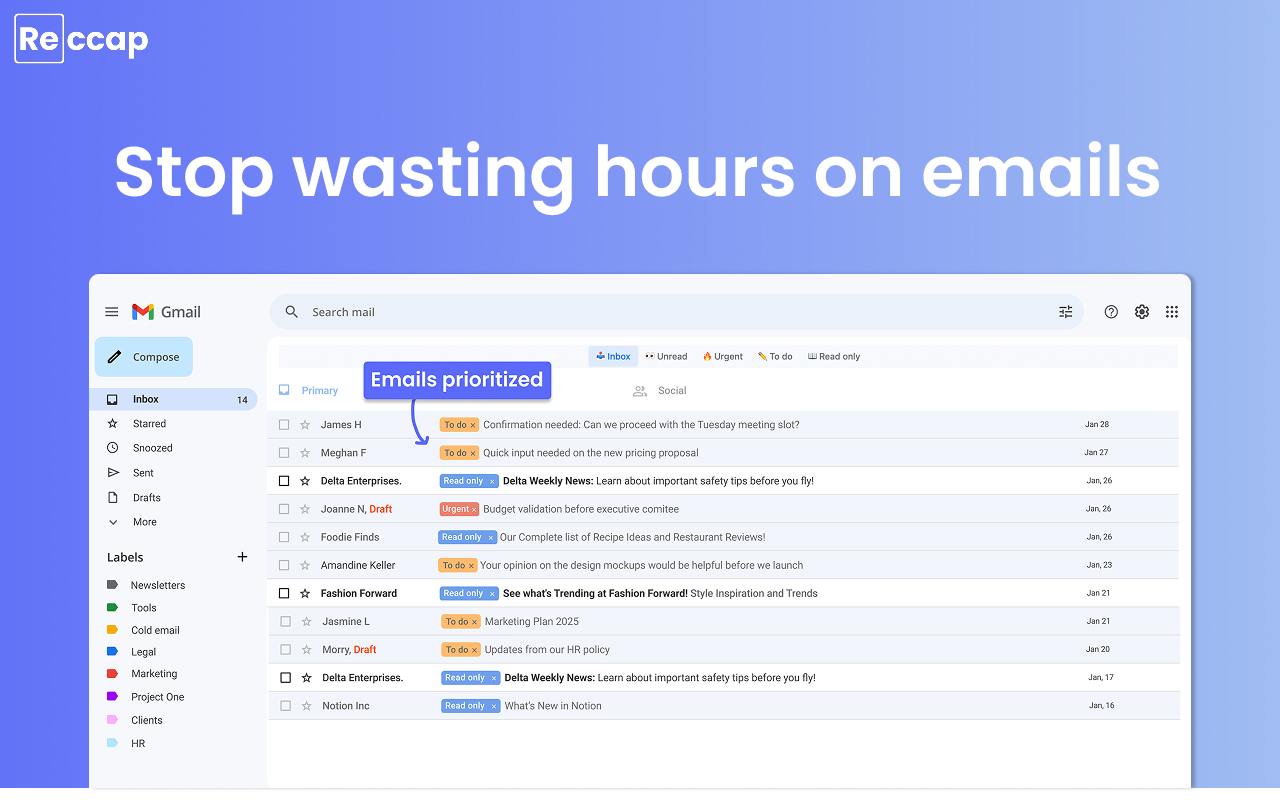Remove the Urgent tag on Joanne N email

click(x=474, y=510)
